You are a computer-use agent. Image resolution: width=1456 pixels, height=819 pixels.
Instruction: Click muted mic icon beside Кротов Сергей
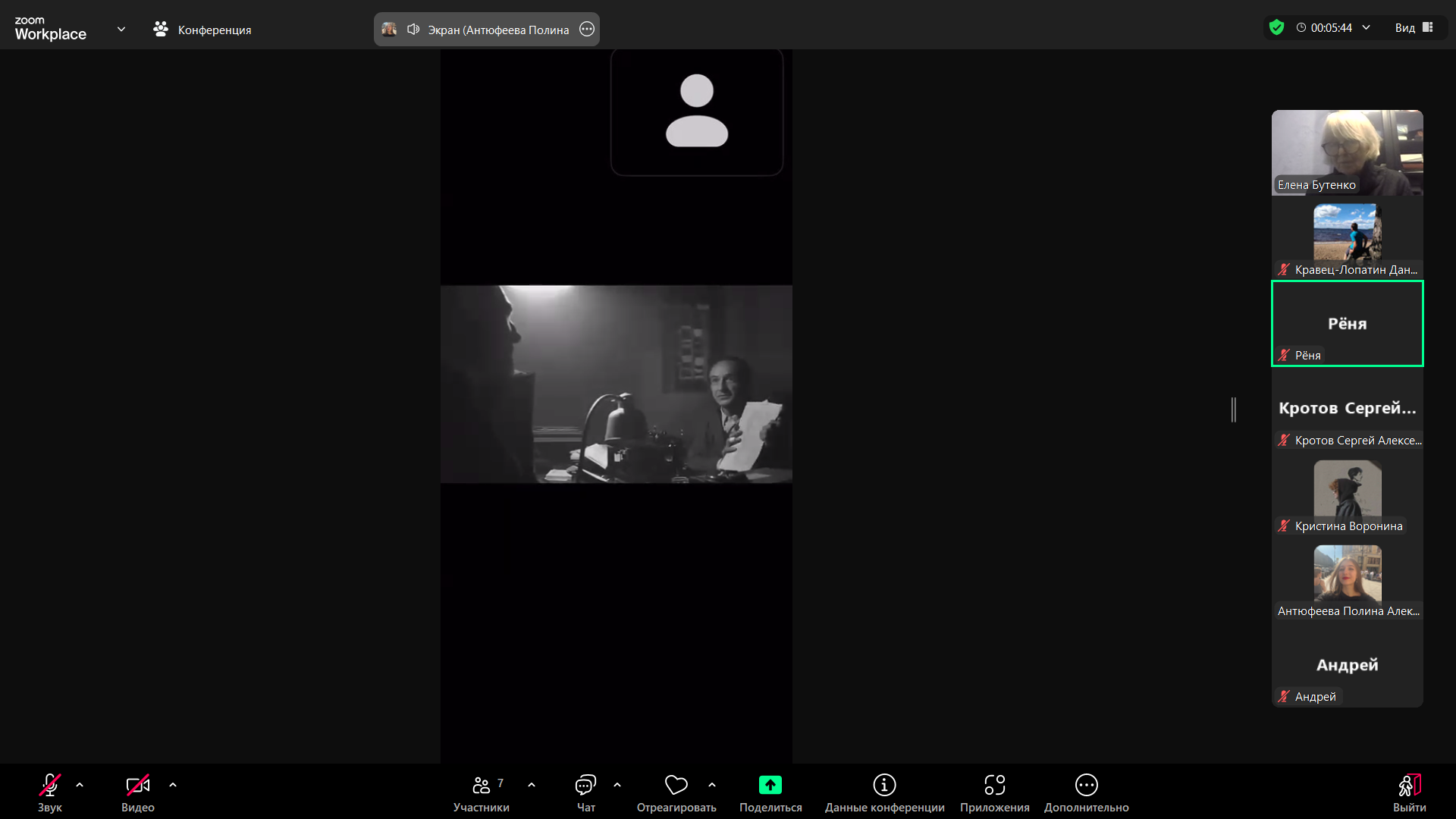click(1284, 440)
